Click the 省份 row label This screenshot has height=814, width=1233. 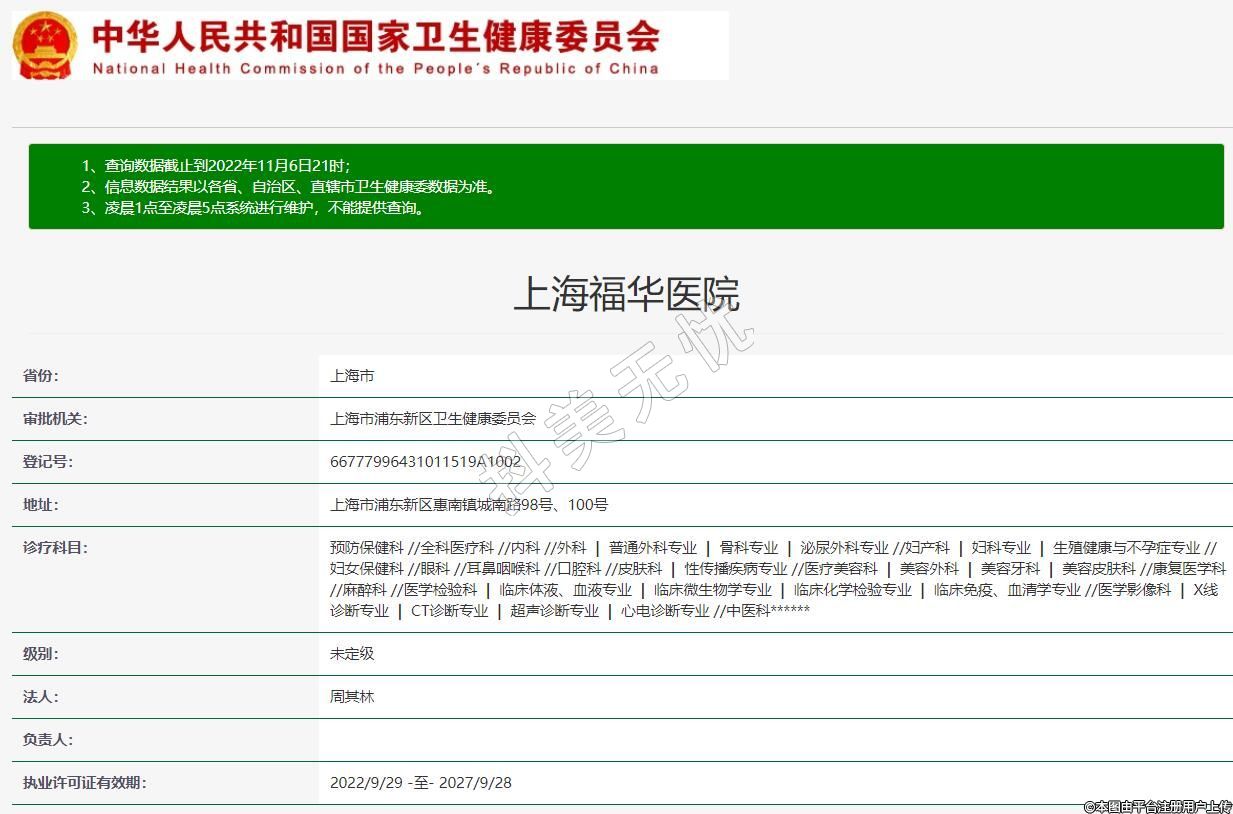point(41,376)
